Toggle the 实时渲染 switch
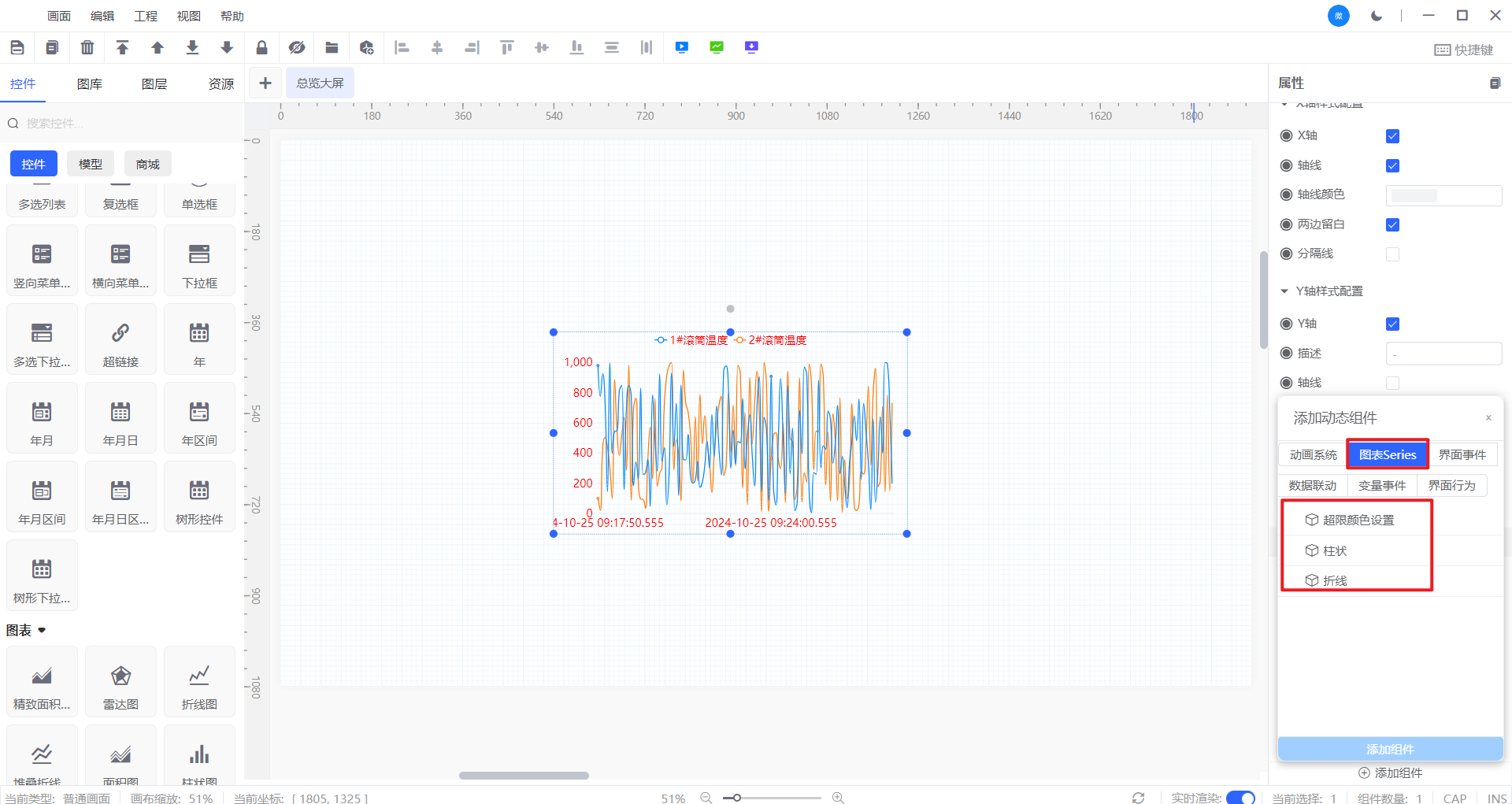This screenshot has width=1512, height=804. [x=1240, y=798]
